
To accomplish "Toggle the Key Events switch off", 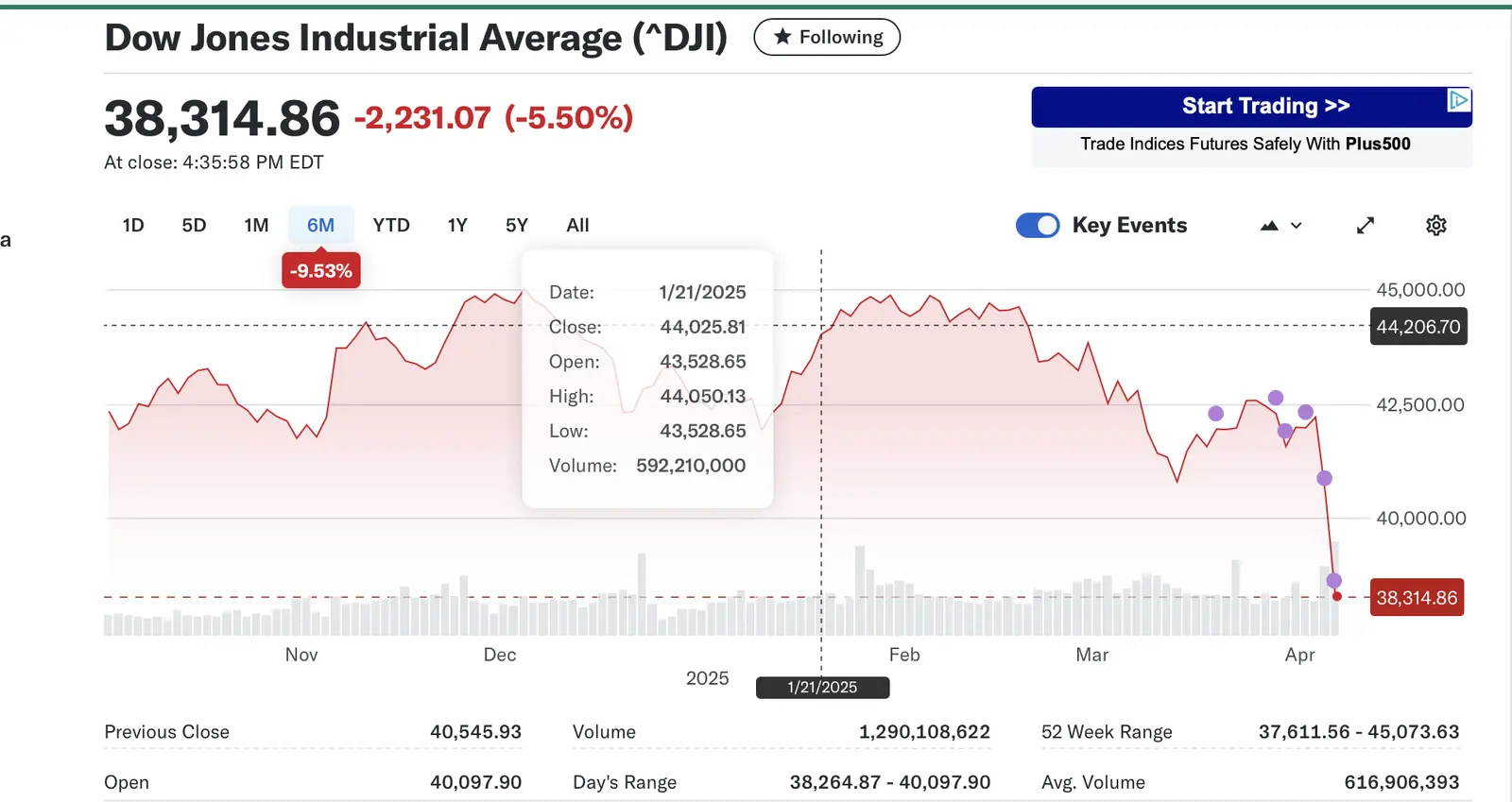I will 1038,225.
